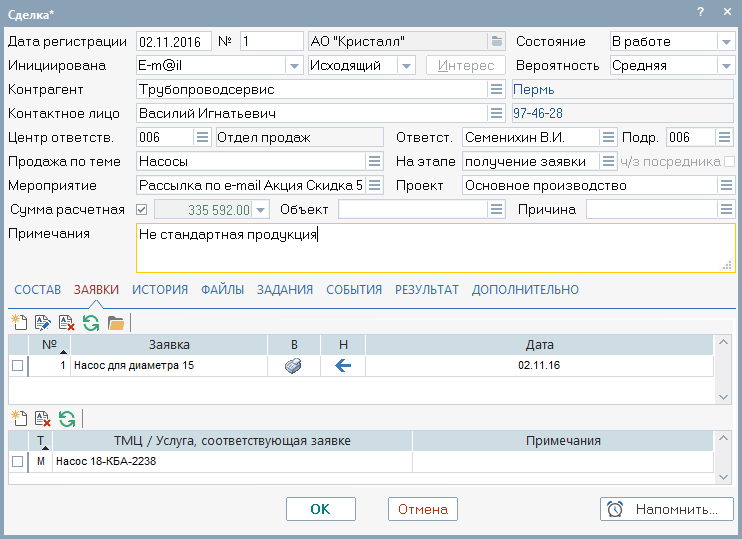Confirm with the OK button
742x539 pixels.
coord(321,509)
